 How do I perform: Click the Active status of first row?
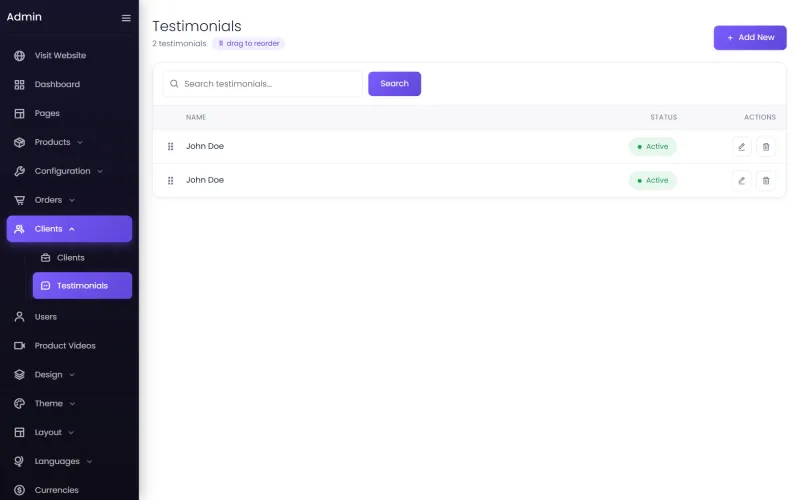tap(653, 147)
